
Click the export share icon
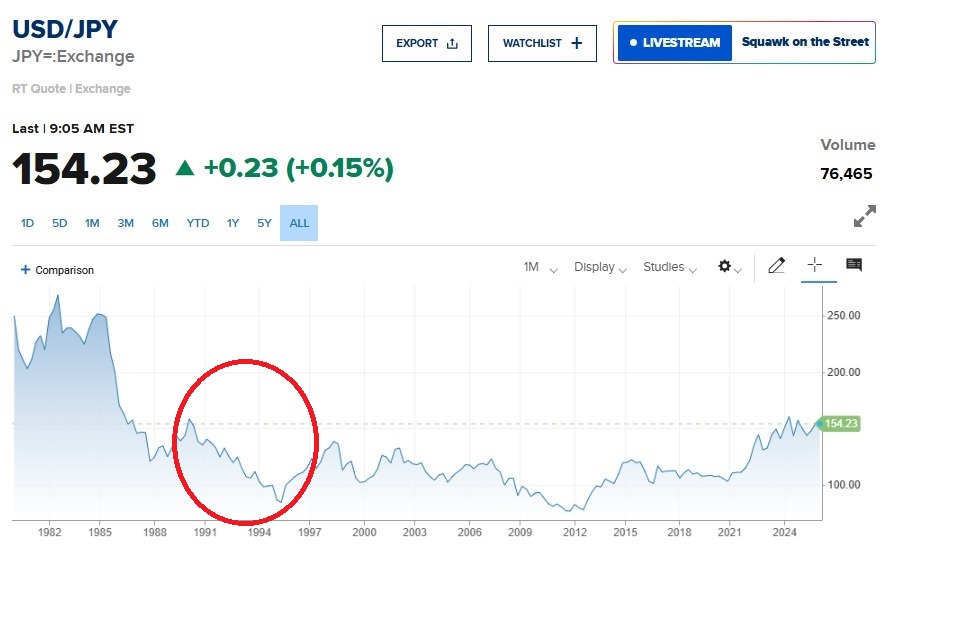tap(452, 44)
